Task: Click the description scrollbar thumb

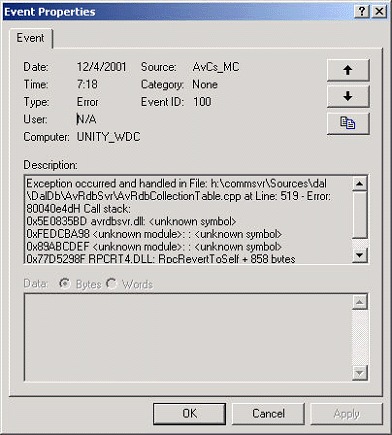Action: (360, 215)
